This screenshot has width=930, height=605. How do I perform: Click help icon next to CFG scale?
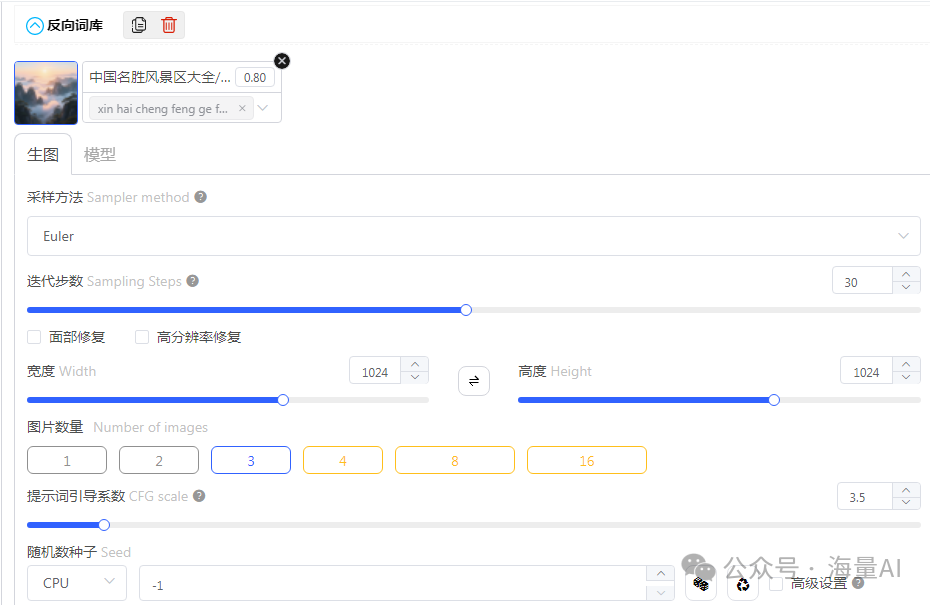(199, 496)
